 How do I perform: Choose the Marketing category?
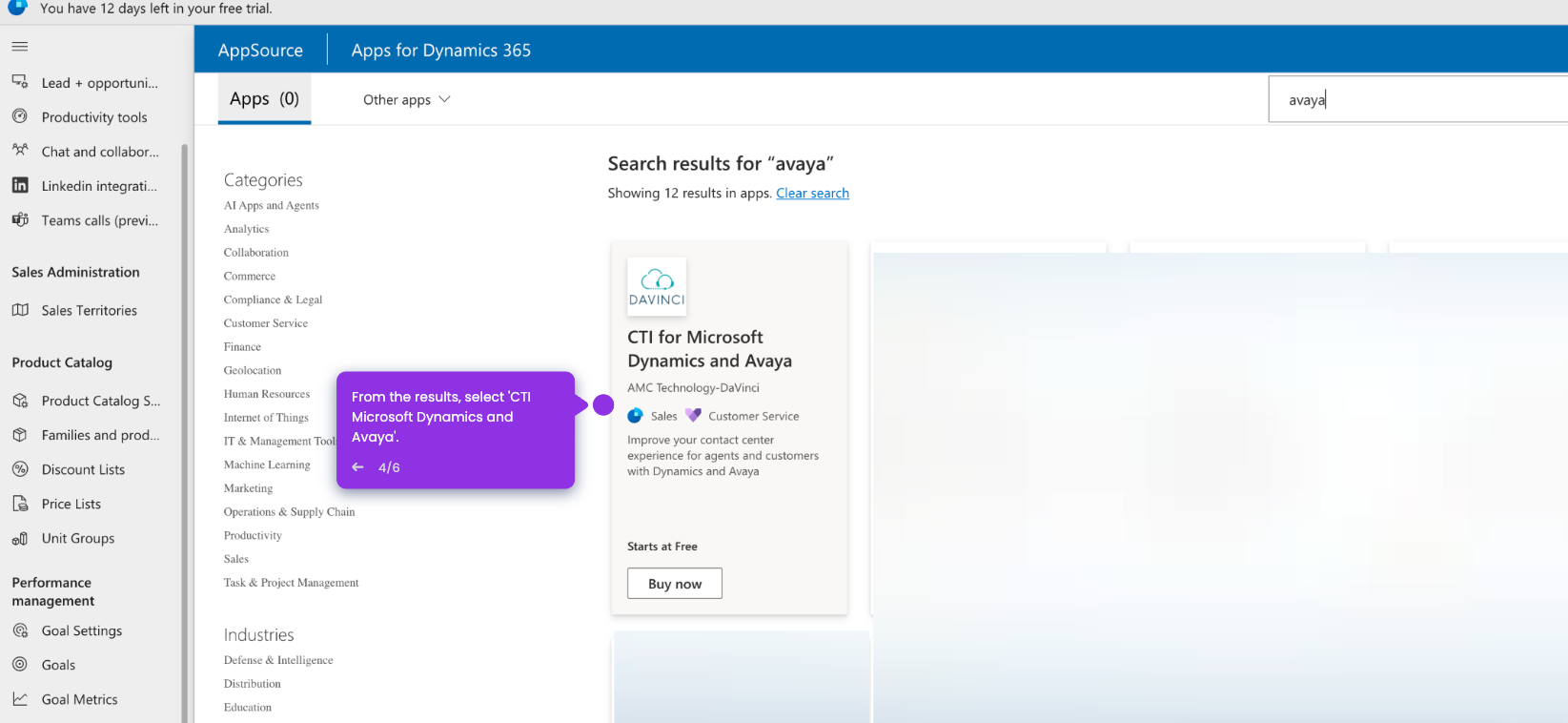click(248, 488)
